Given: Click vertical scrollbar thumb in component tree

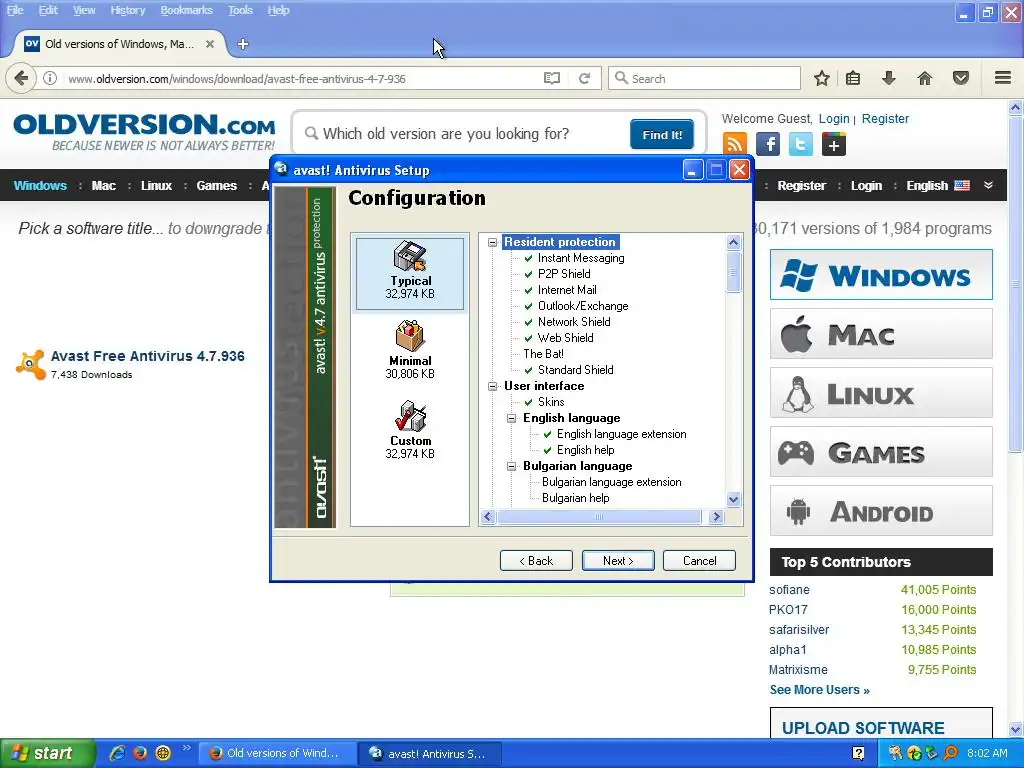Looking at the screenshot, I should (733, 272).
